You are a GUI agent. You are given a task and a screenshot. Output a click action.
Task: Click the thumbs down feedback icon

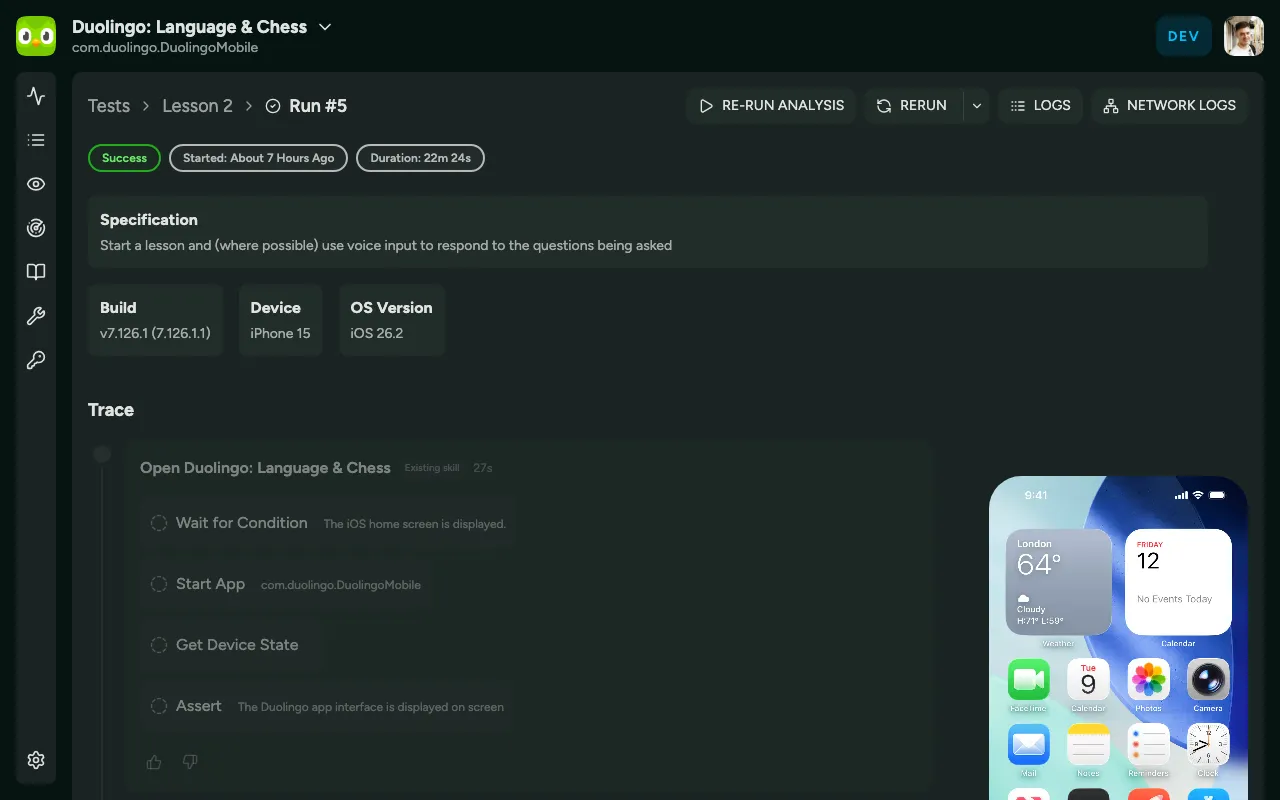(x=190, y=762)
